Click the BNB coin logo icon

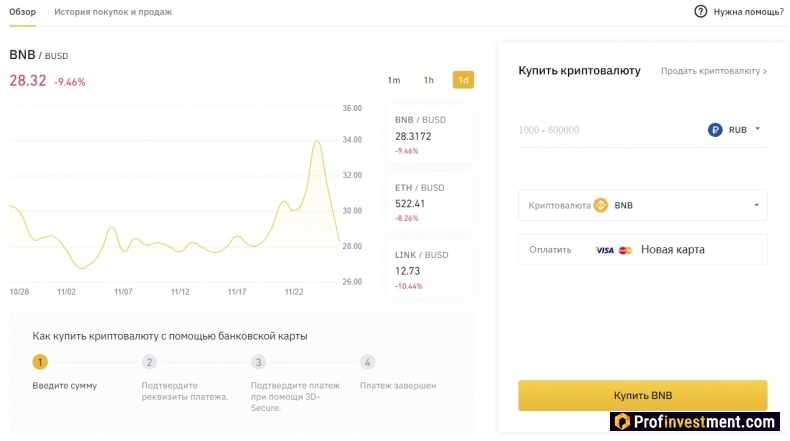point(601,205)
